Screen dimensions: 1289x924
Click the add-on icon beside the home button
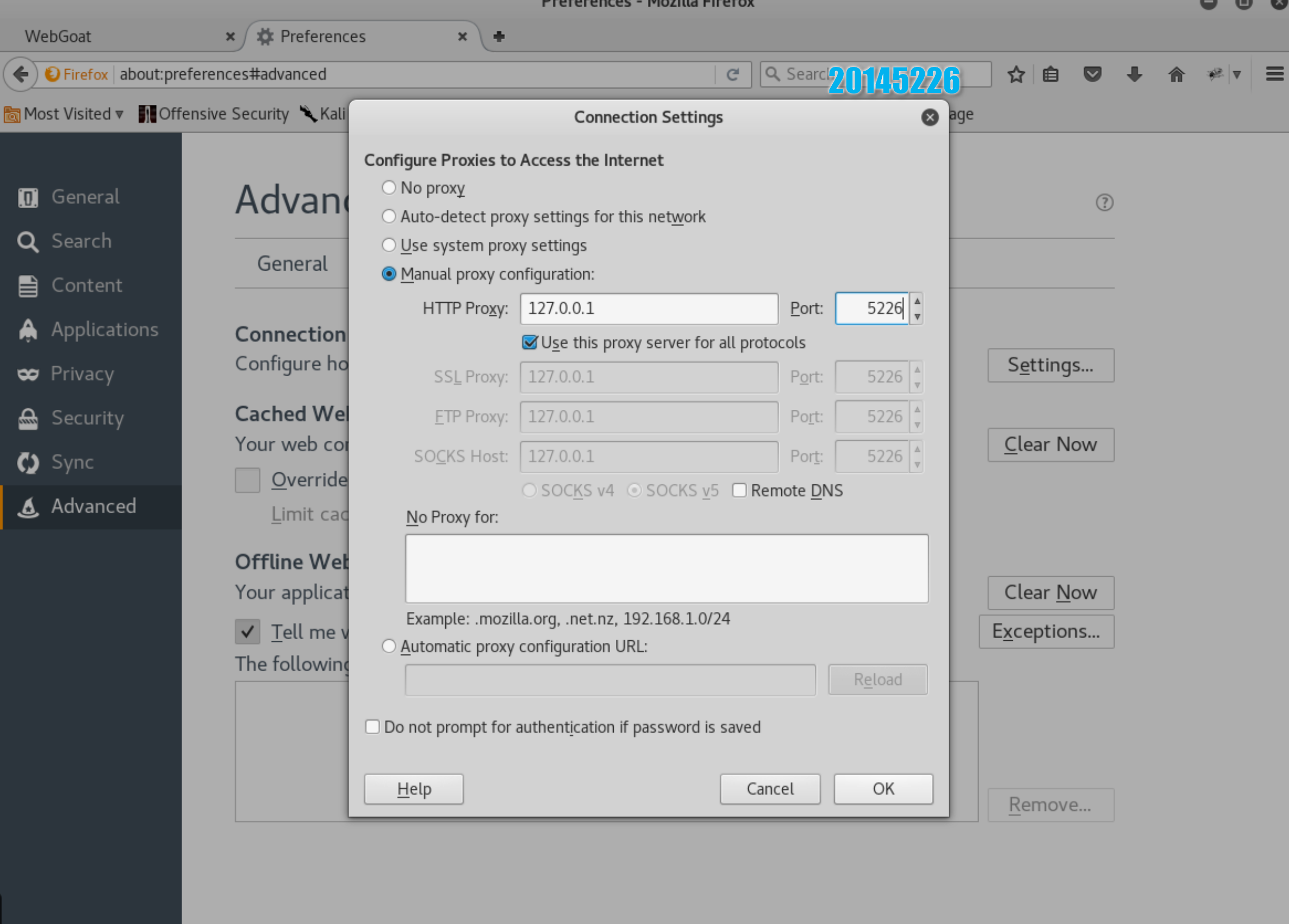point(1215,74)
